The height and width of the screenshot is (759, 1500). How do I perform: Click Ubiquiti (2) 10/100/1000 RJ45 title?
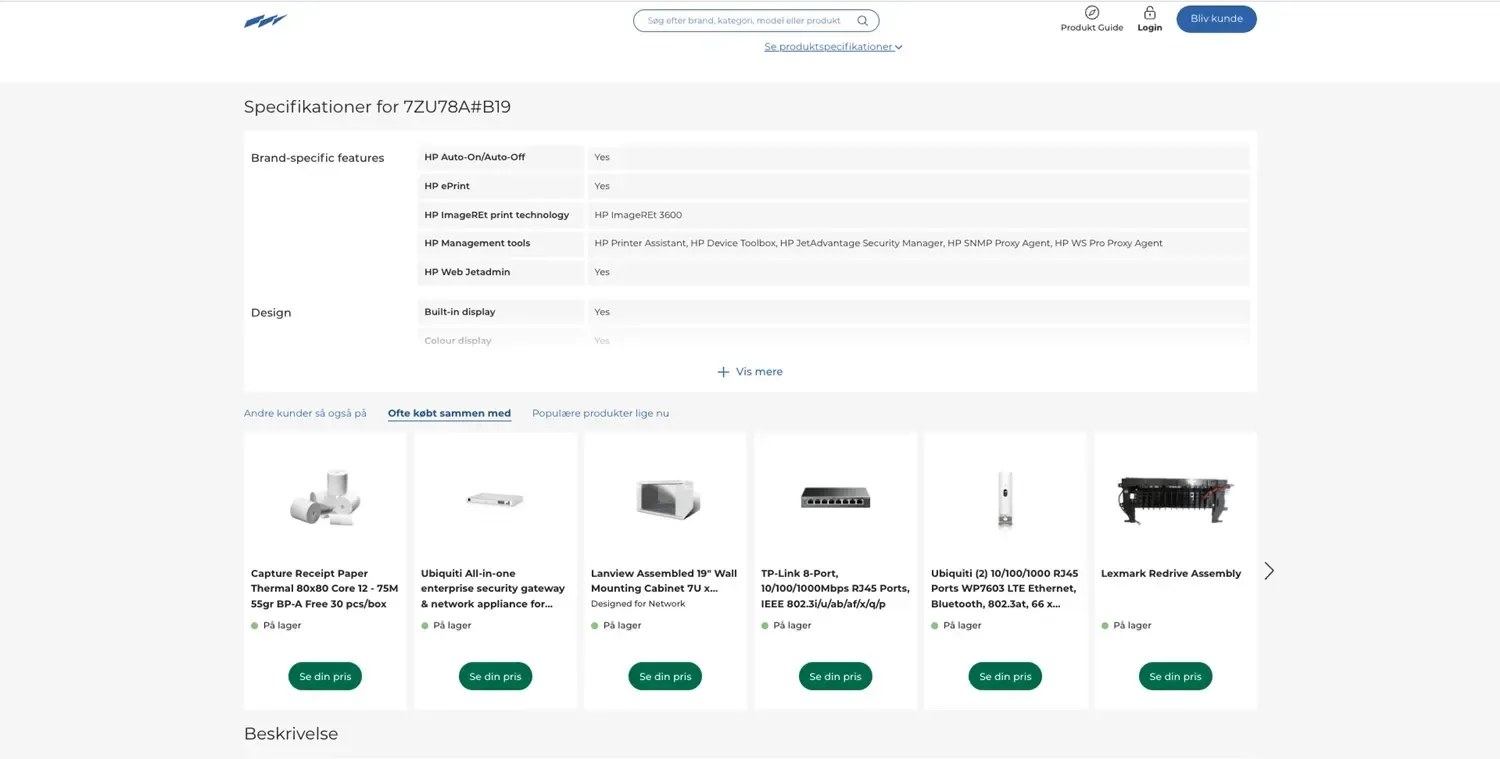point(1005,589)
